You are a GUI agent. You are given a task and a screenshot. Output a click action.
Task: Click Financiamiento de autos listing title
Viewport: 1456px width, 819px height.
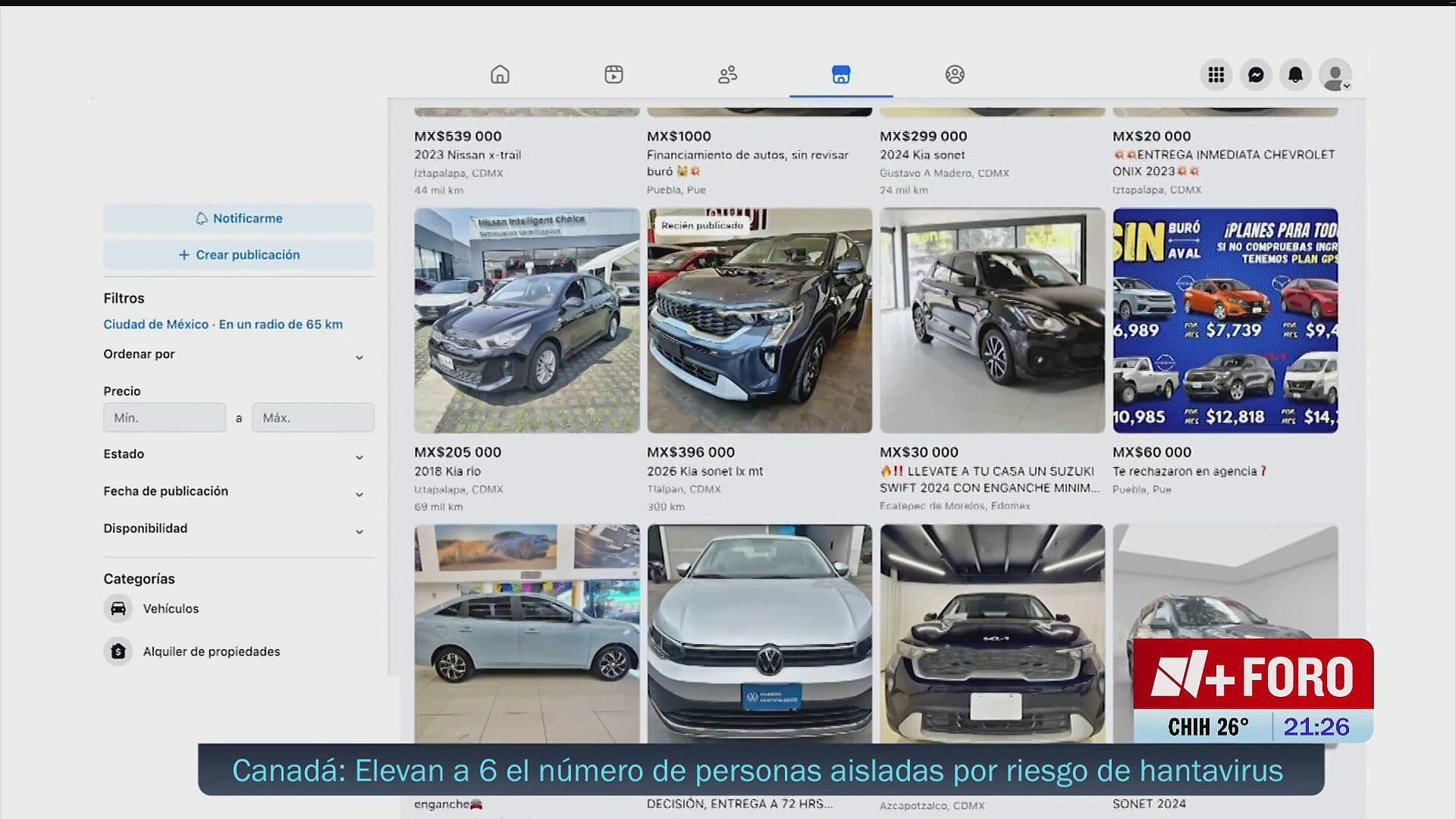pos(748,163)
